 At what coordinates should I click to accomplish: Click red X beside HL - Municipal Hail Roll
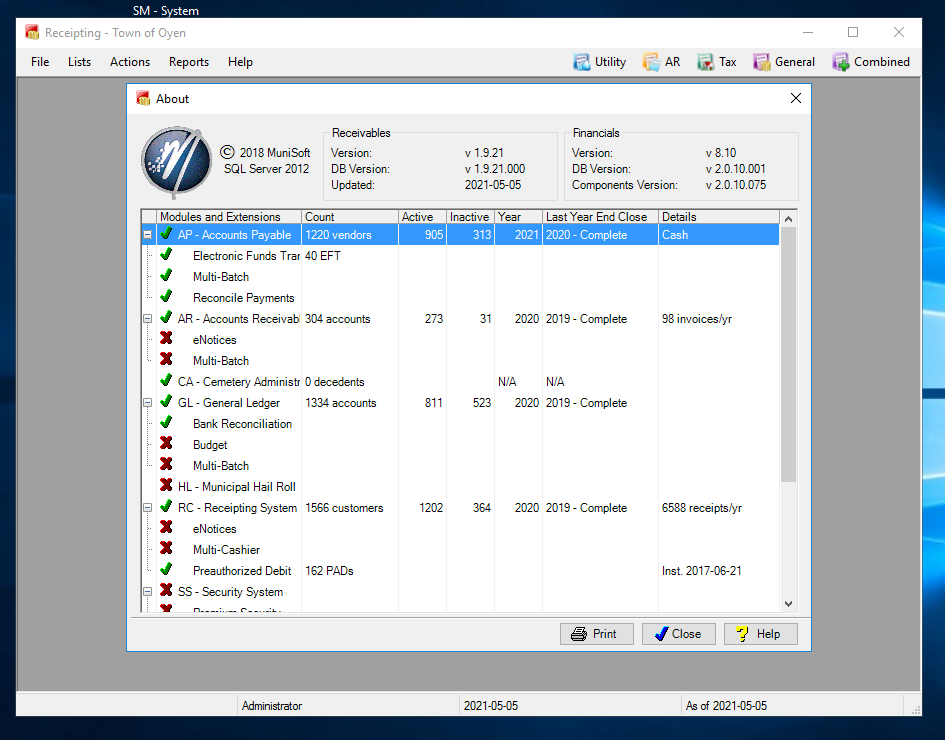166,486
